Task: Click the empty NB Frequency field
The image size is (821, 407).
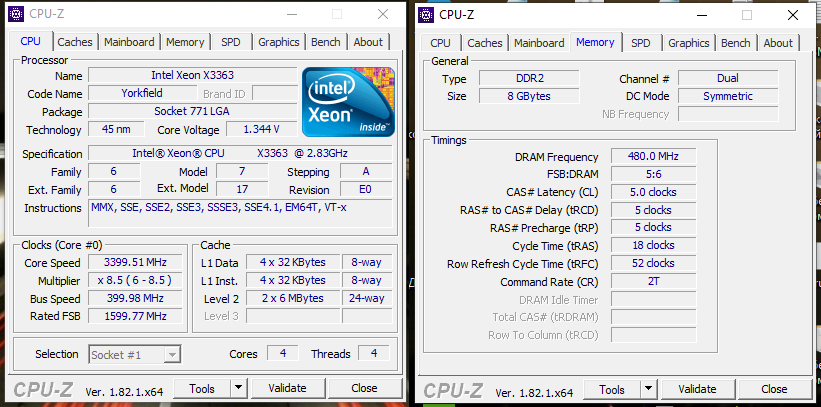Action: point(728,114)
